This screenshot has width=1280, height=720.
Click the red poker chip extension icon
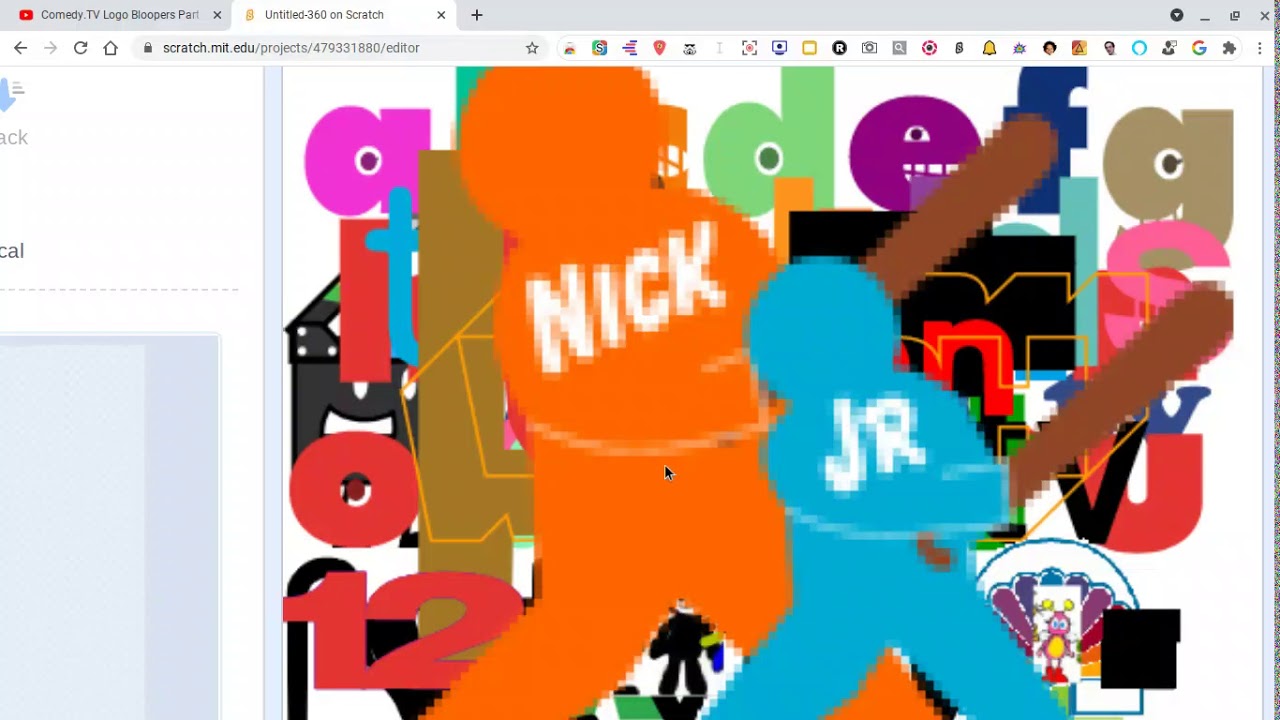point(929,48)
